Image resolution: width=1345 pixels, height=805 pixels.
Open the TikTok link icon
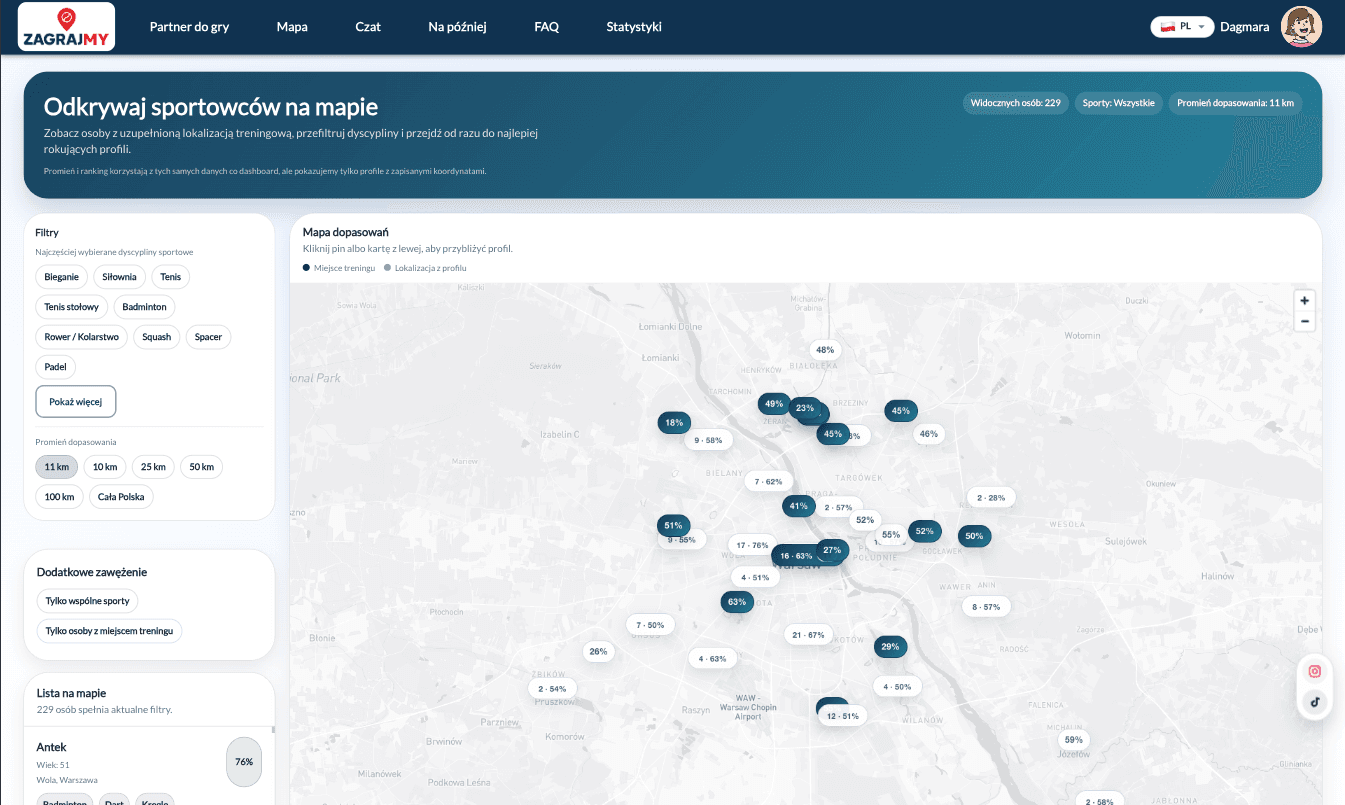(x=1315, y=702)
